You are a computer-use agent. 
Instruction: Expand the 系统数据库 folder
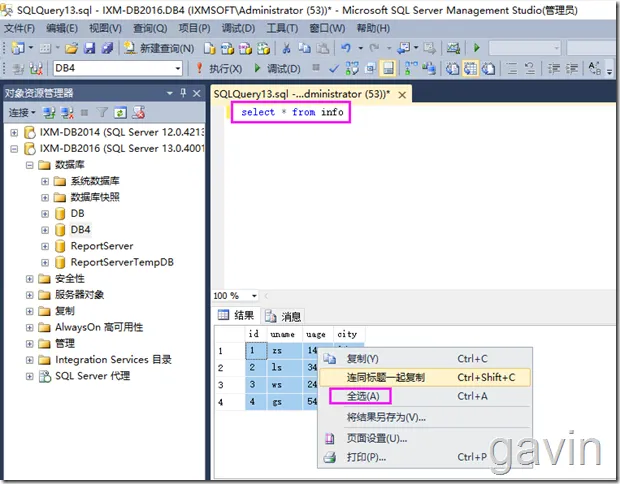tap(45, 181)
